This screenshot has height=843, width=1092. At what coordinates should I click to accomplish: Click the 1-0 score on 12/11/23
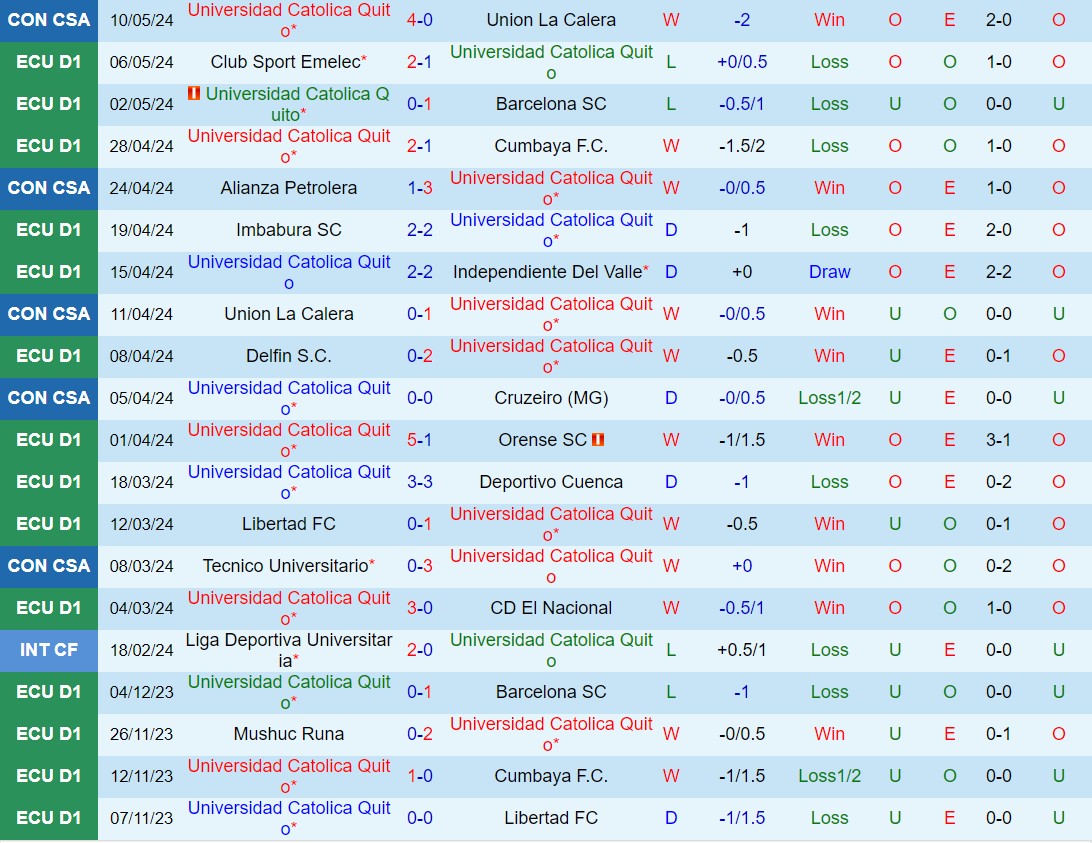[x=419, y=776]
